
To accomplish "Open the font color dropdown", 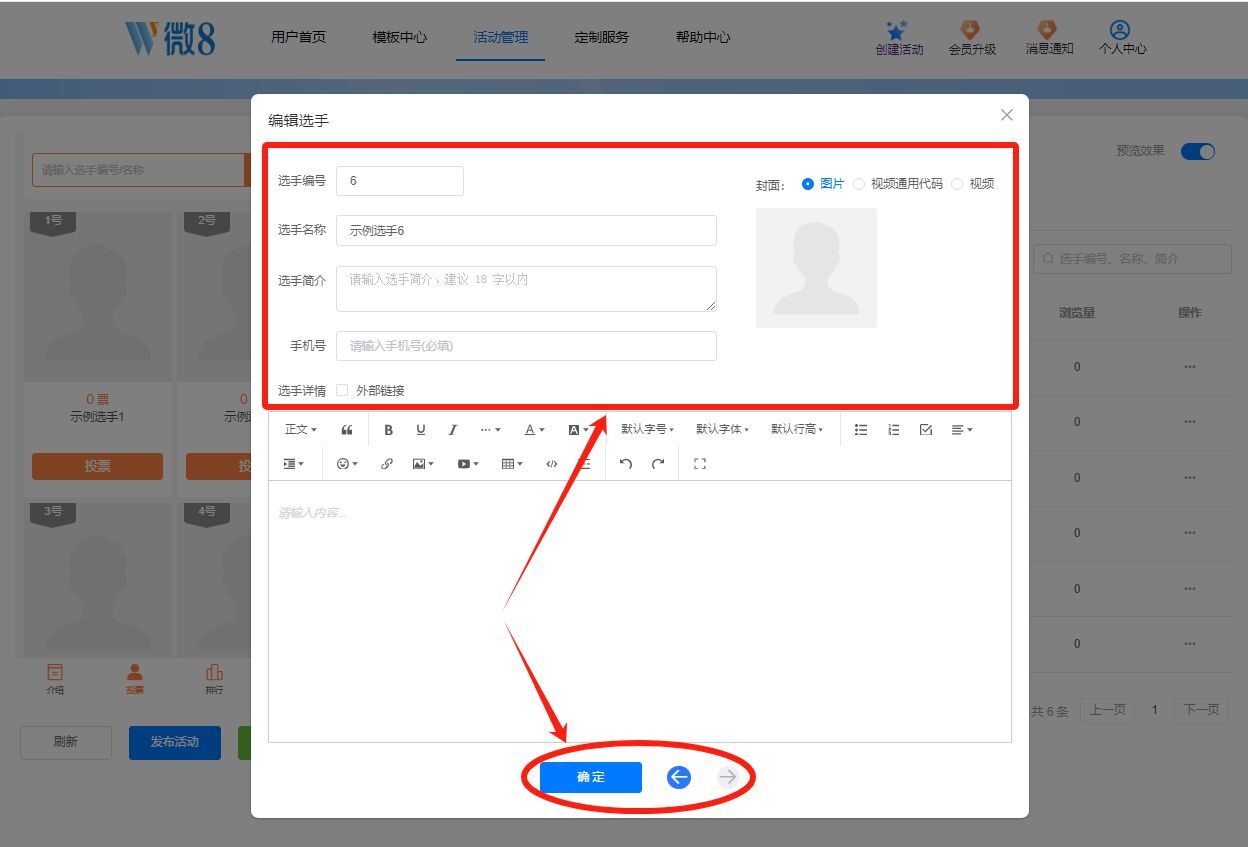I will 535,430.
